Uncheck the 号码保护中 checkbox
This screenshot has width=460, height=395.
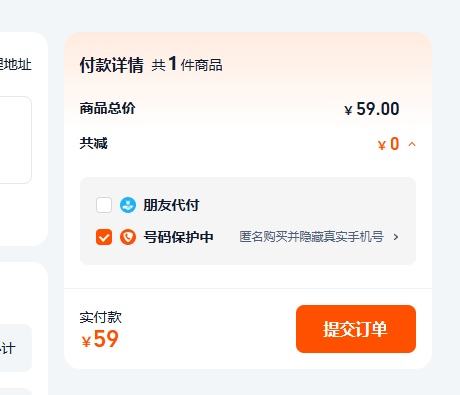(x=104, y=237)
